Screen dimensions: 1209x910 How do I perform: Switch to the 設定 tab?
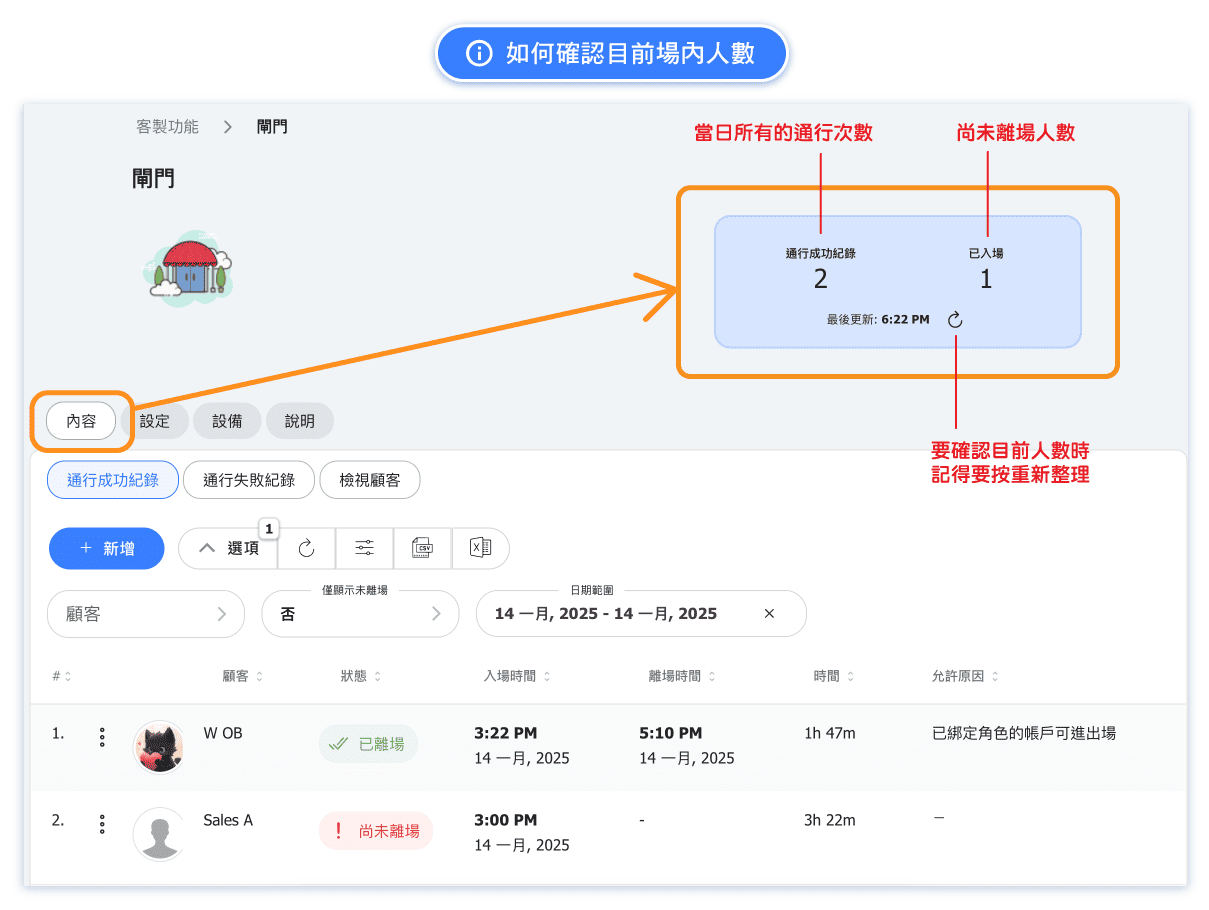click(x=154, y=421)
